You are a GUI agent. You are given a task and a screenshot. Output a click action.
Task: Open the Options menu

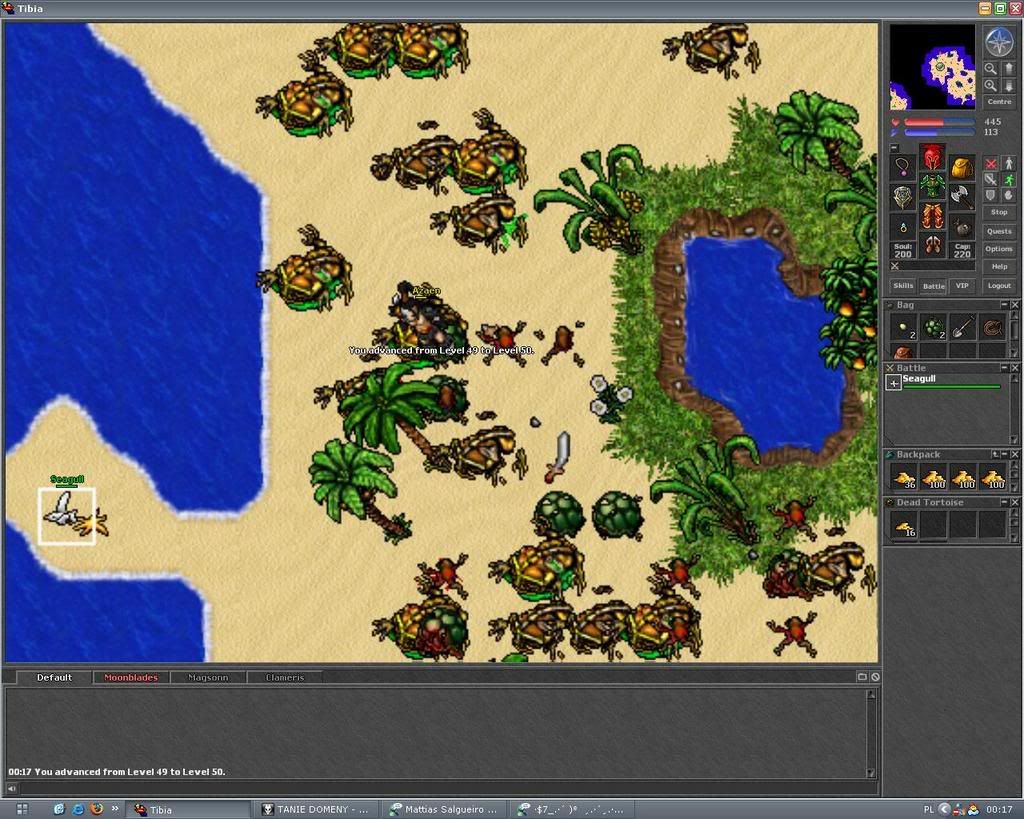pos(999,249)
